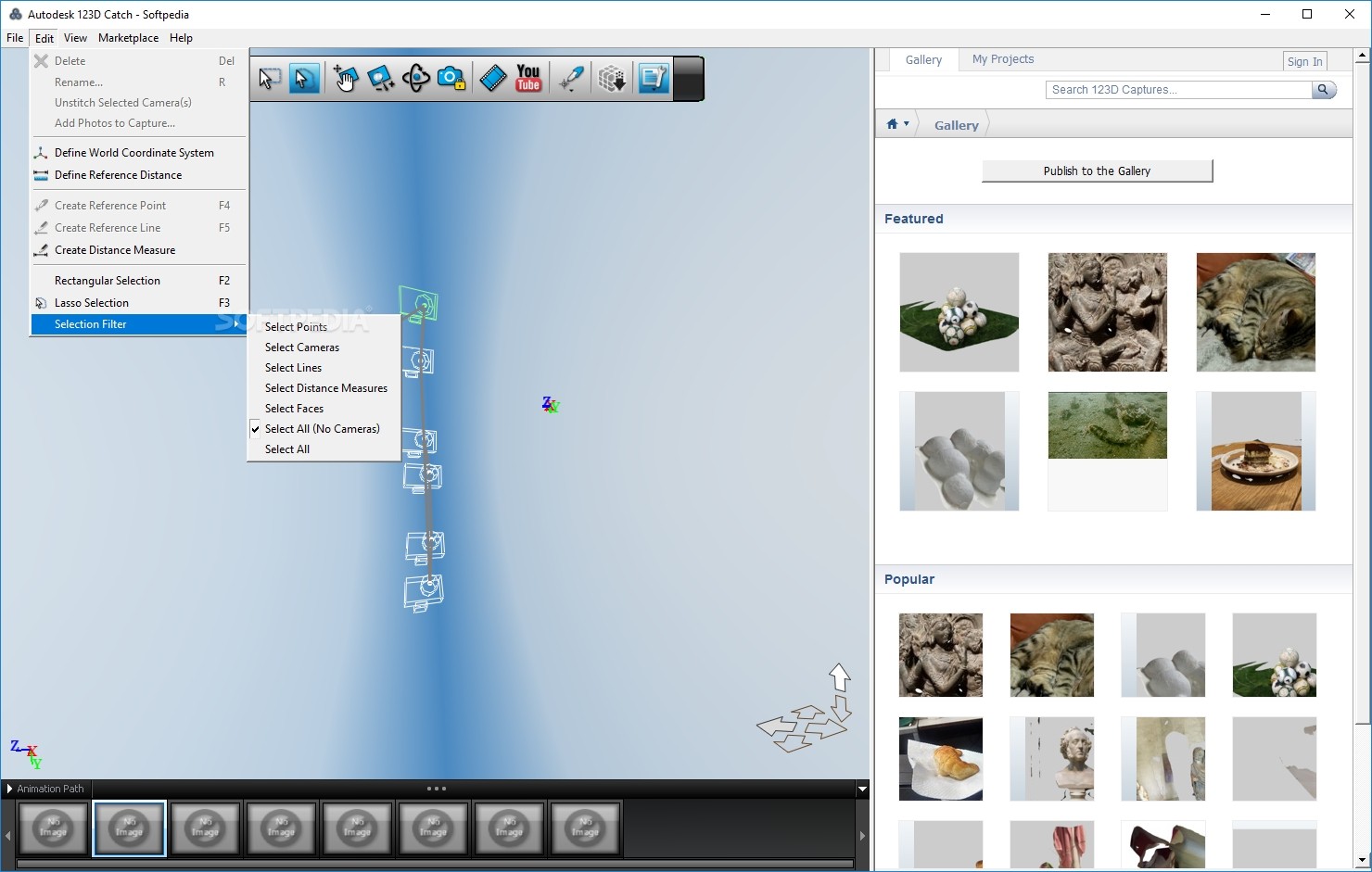The width and height of the screenshot is (1372, 872).
Task: Open the View menu
Action: (75, 38)
